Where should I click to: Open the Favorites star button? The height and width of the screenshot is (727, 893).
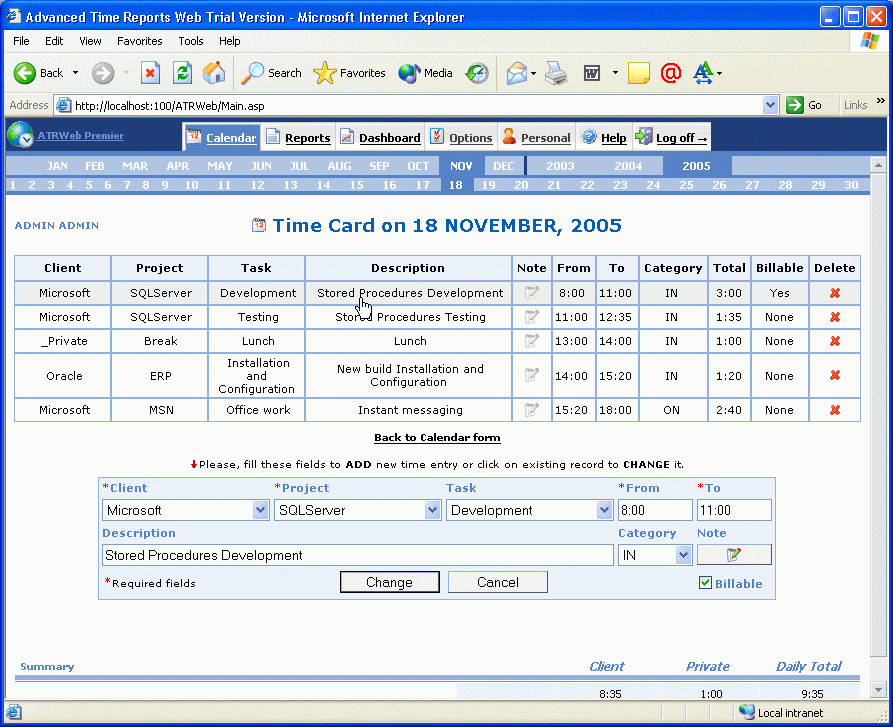[349, 73]
